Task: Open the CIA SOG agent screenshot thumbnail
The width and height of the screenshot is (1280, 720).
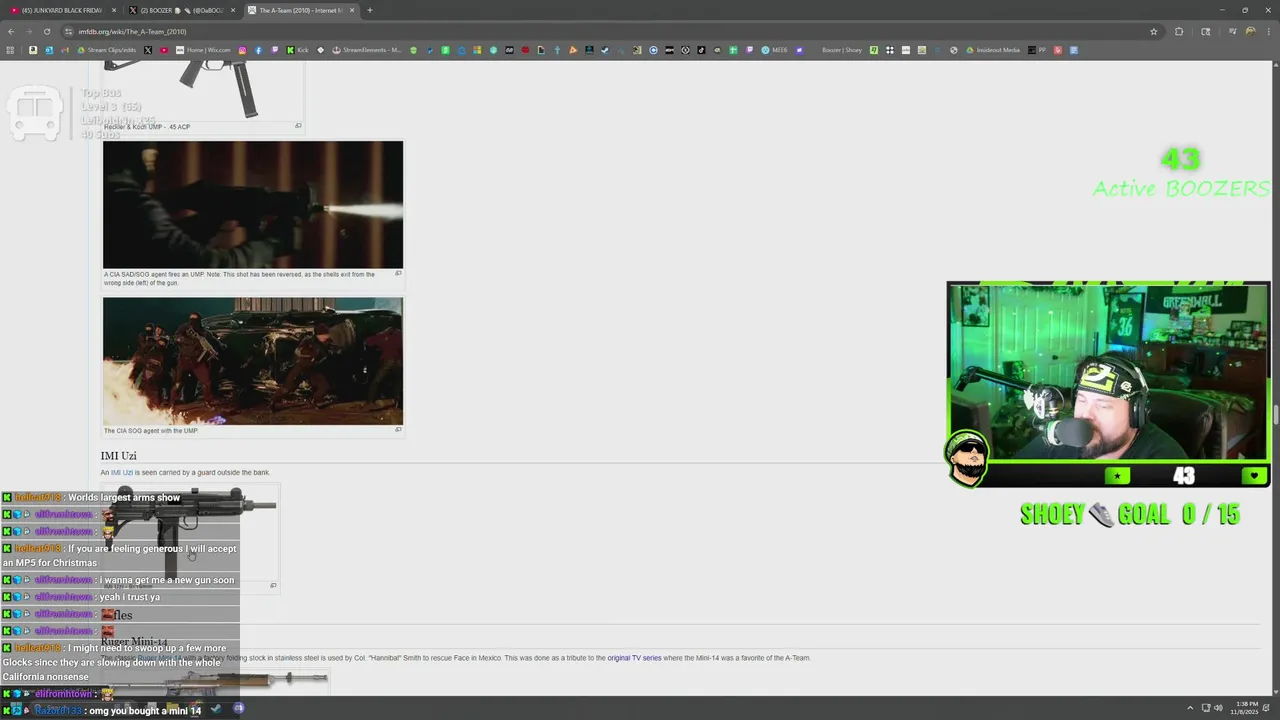Action: point(253,361)
